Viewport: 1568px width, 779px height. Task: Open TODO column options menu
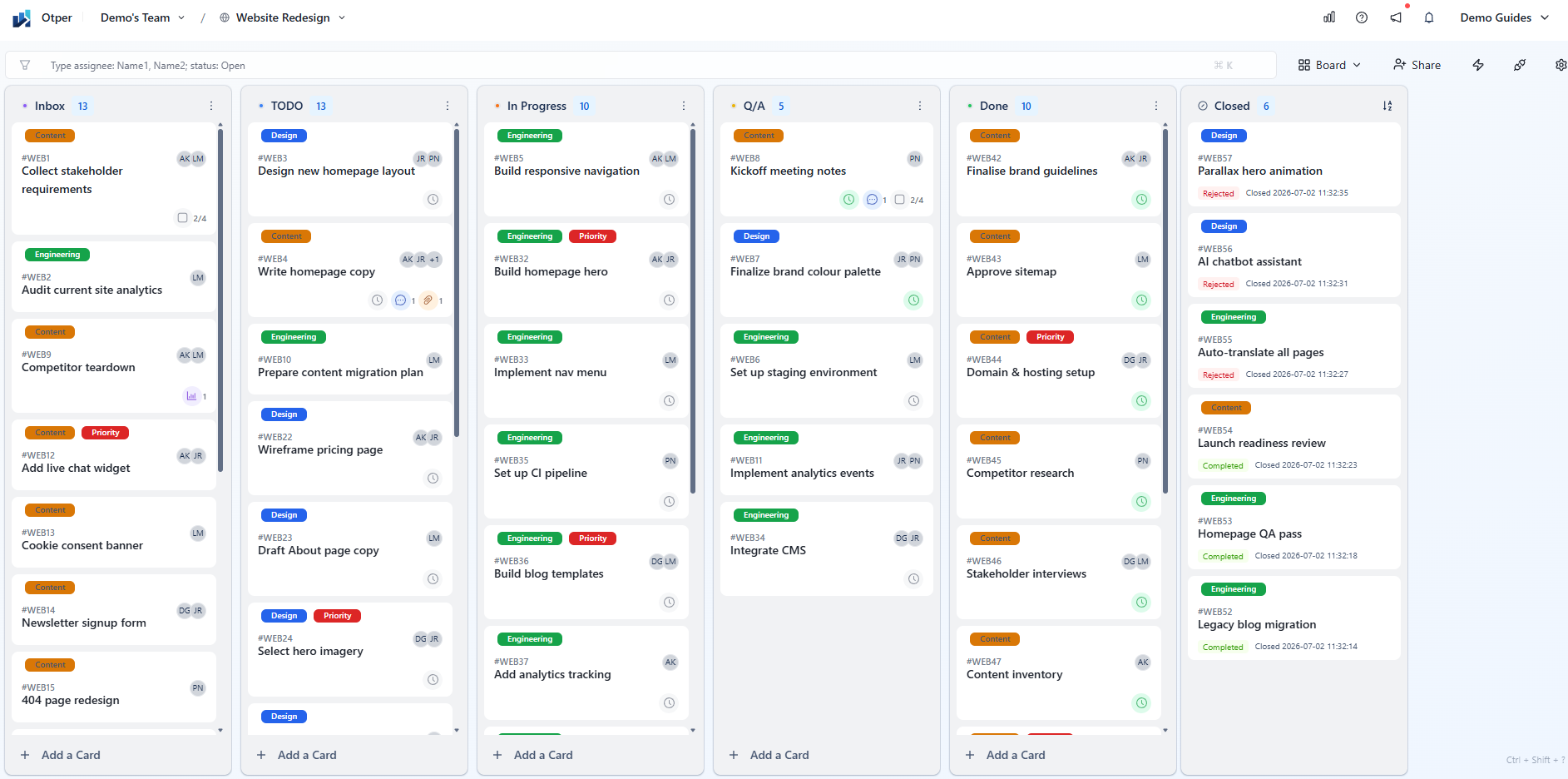448,106
